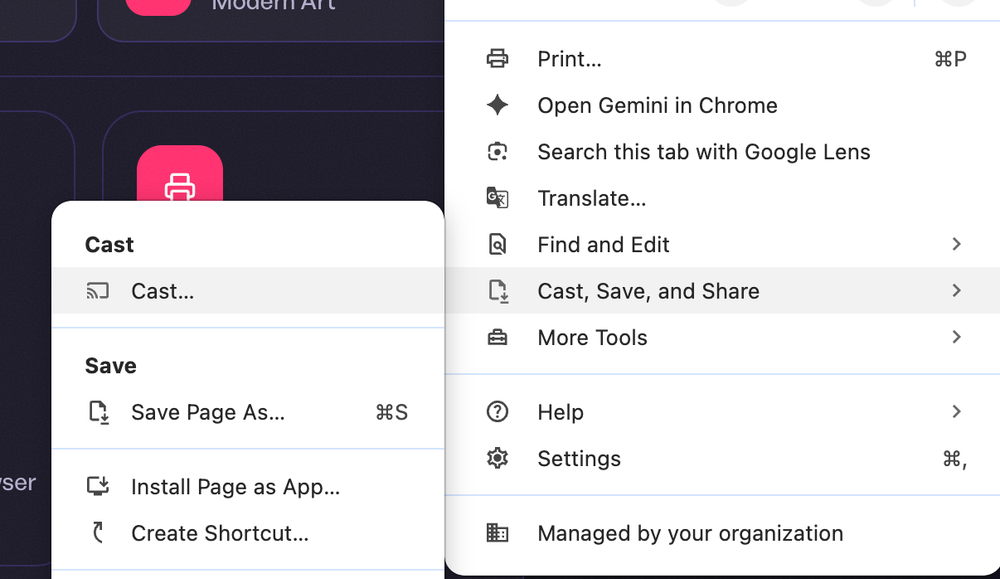
Task: Click the ⌘, shortcut next to Settings
Action: [x=955, y=459]
